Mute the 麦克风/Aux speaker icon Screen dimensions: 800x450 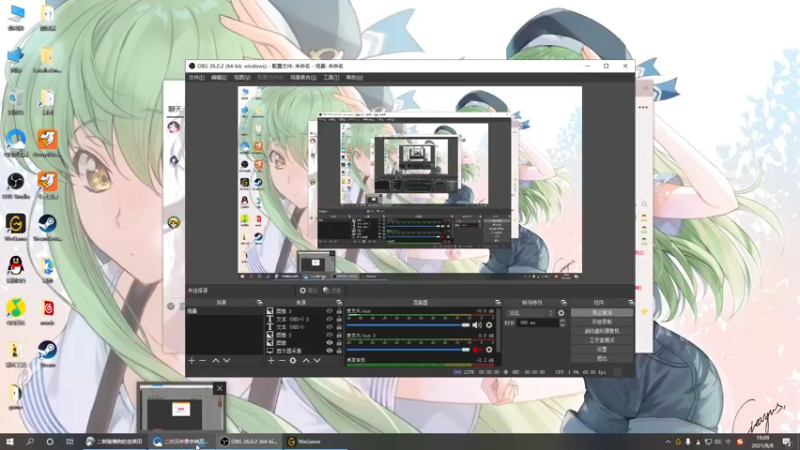(x=477, y=325)
